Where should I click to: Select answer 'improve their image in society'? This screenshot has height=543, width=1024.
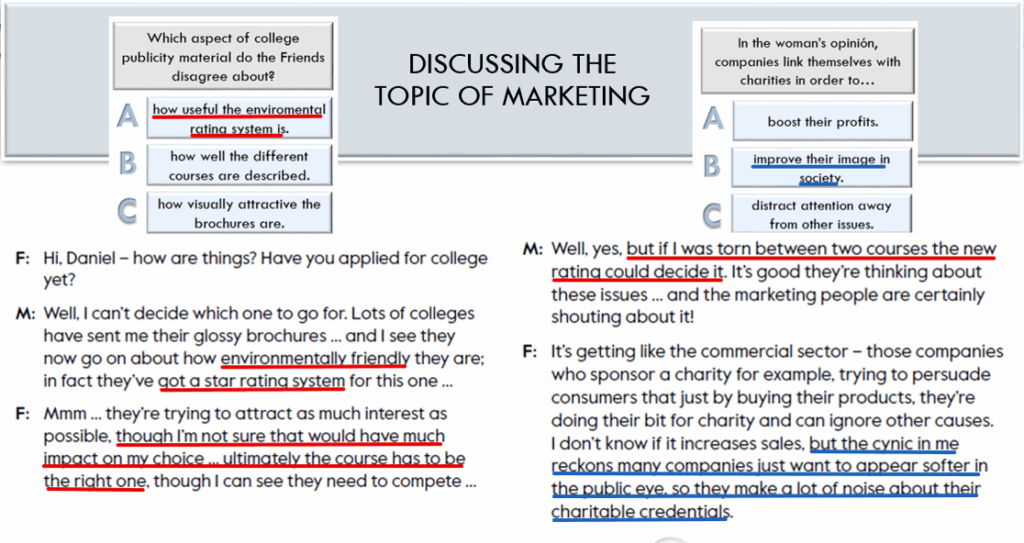[821, 168]
